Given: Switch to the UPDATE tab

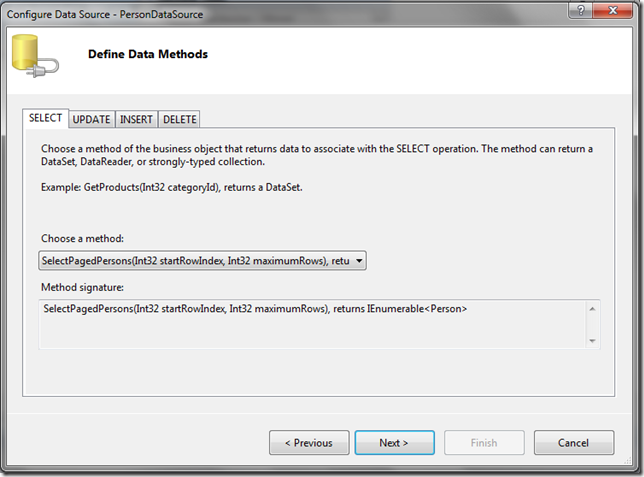Looking at the screenshot, I should (x=92, y=120).
